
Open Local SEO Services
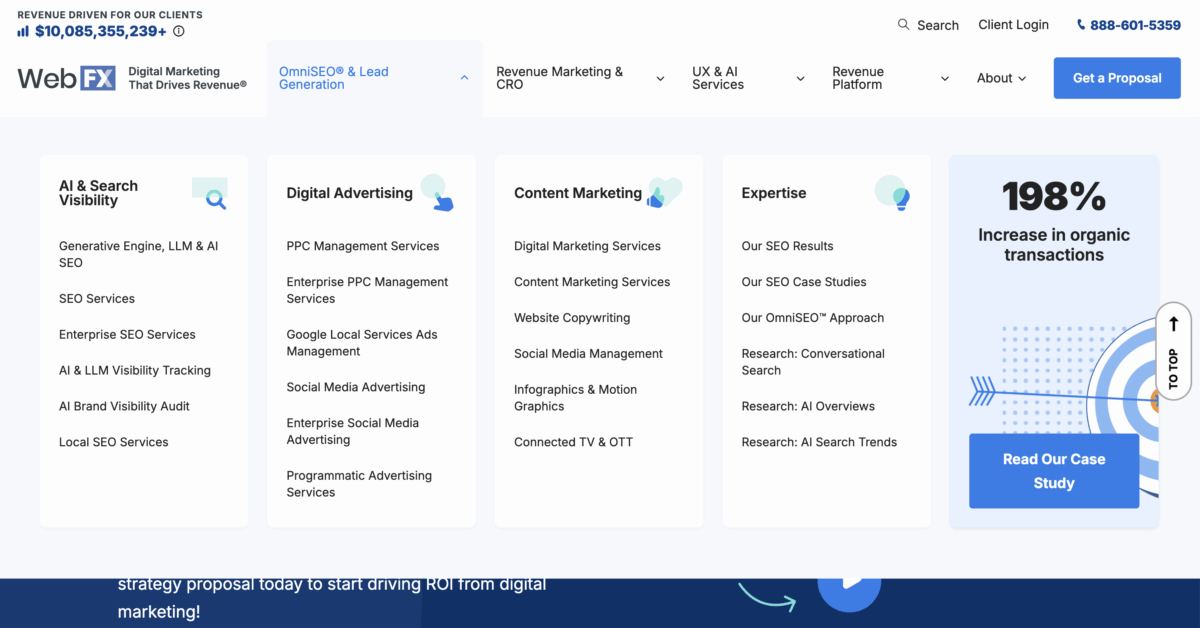[x=114, y=442]
